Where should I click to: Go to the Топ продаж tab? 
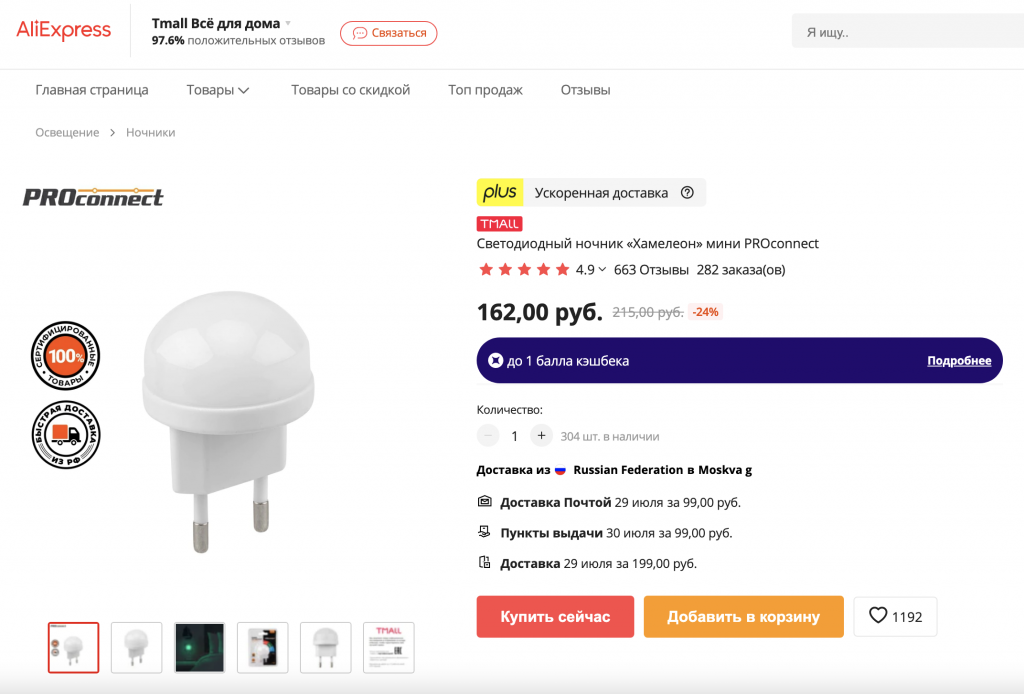(485, 90)
